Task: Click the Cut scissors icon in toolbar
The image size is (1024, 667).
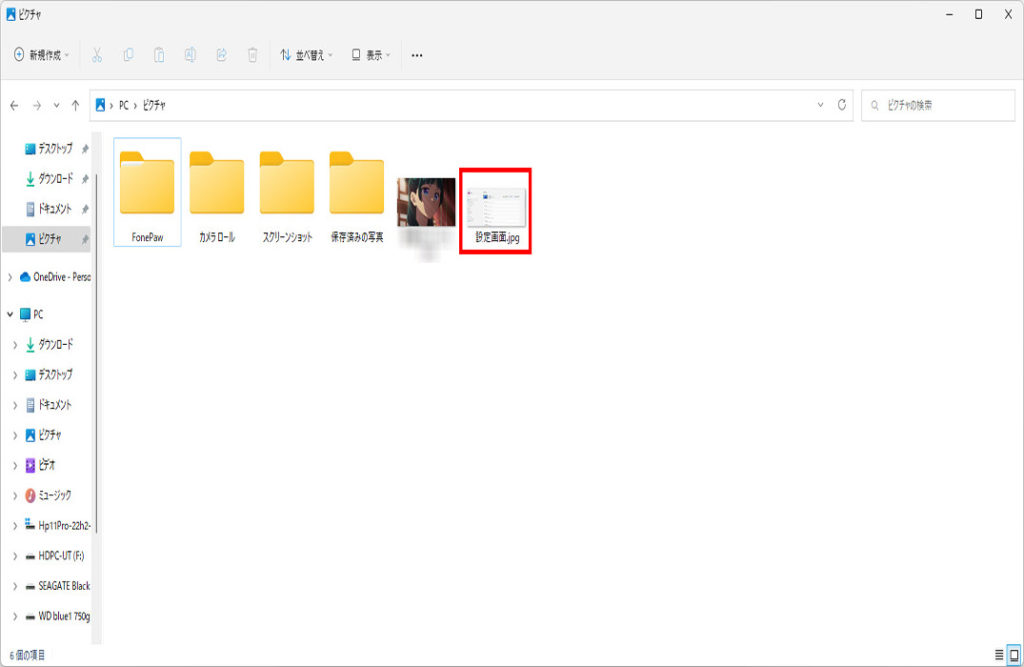Action: click(97, 55)
